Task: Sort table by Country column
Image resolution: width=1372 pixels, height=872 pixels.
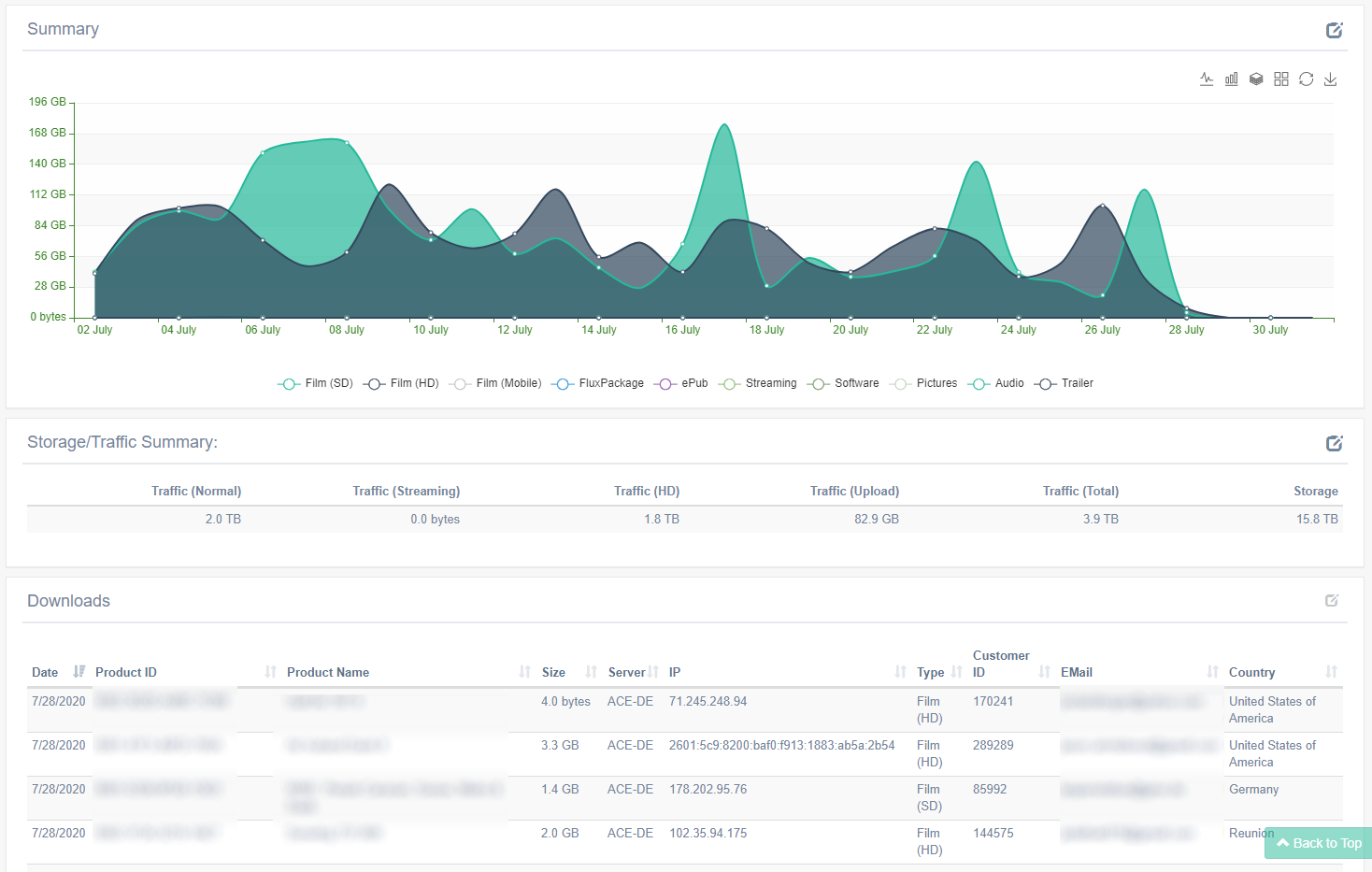Action: pyautogui.click(x=1251, y=672)
